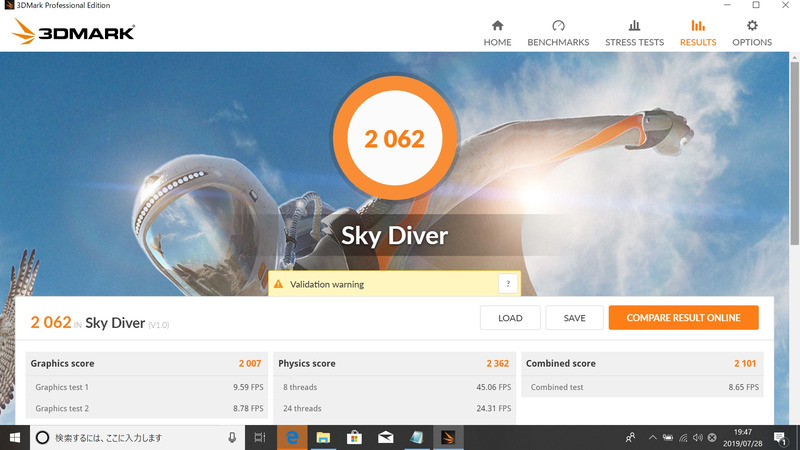
Task: Click the Cortana circle icon
Action: 42,438
